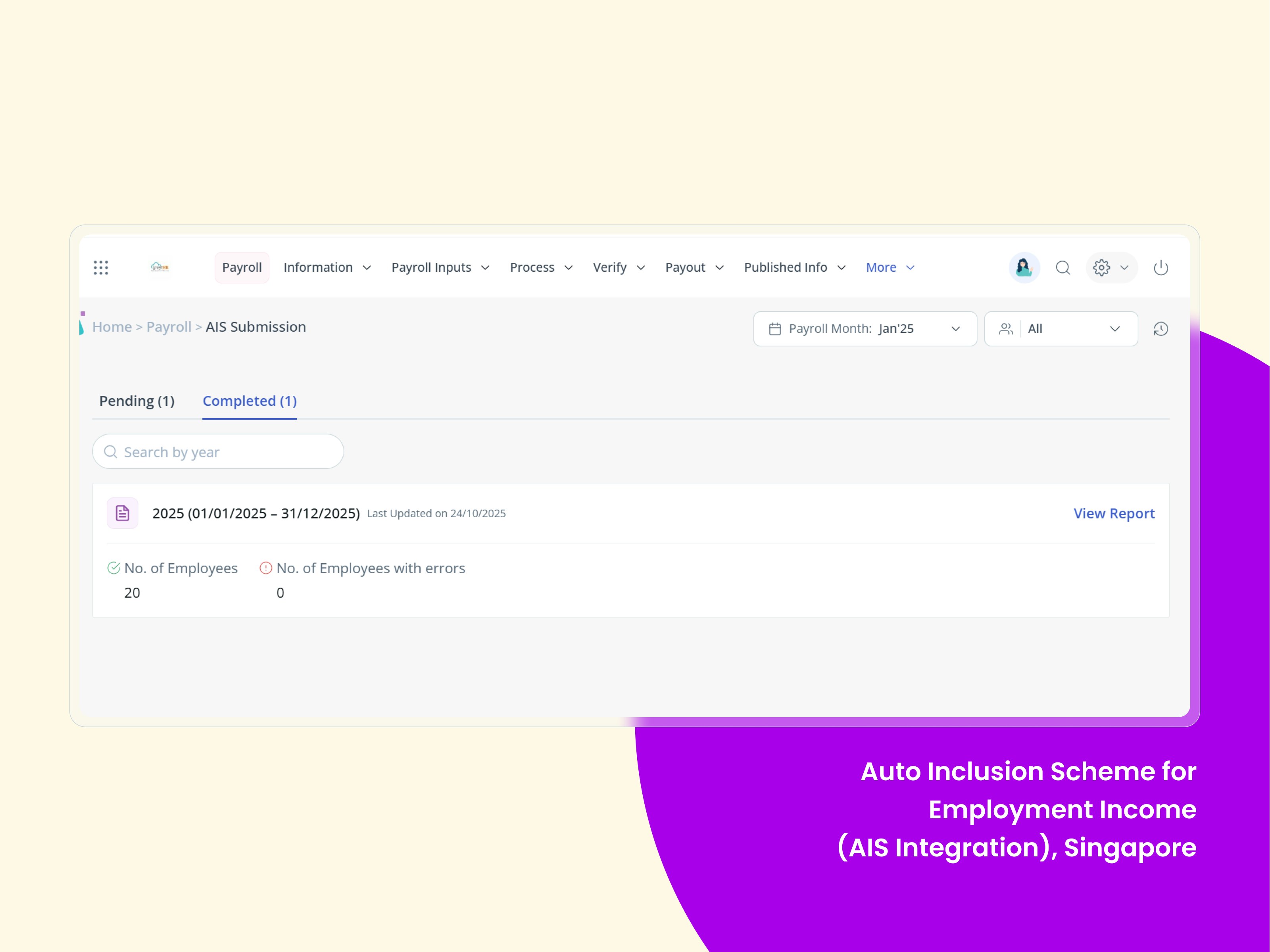The height and width of the screenshot is (952, 1270).
Task: Open the Process menu
Action: tap(541, 268)
